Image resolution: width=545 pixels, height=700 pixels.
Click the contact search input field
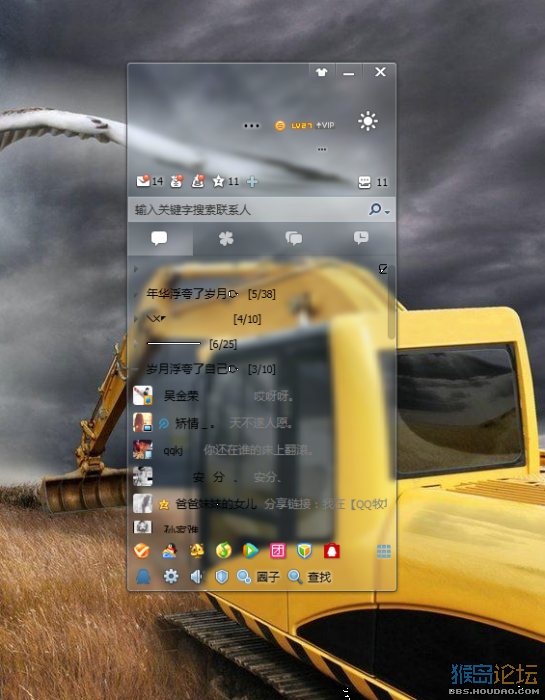click(x=248, y=210)
